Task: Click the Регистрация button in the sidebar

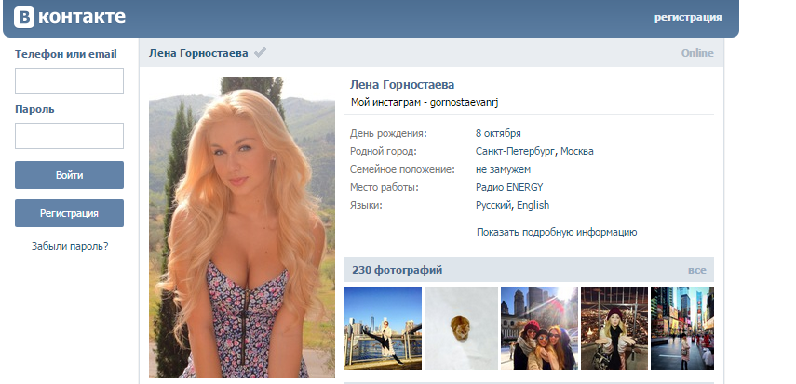Action: coord(70,213)
